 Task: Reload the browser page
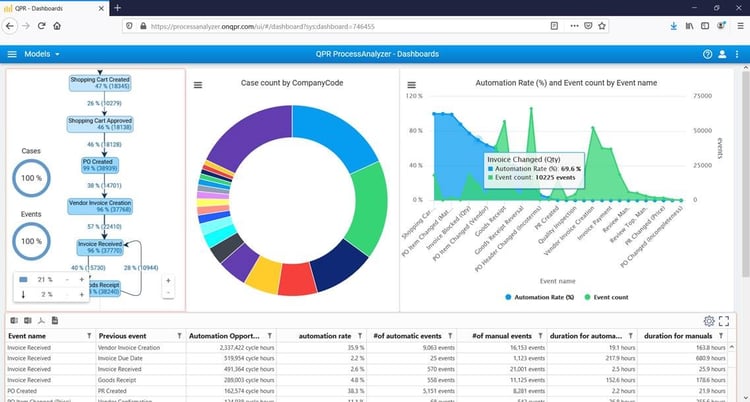tap(41, 26)
